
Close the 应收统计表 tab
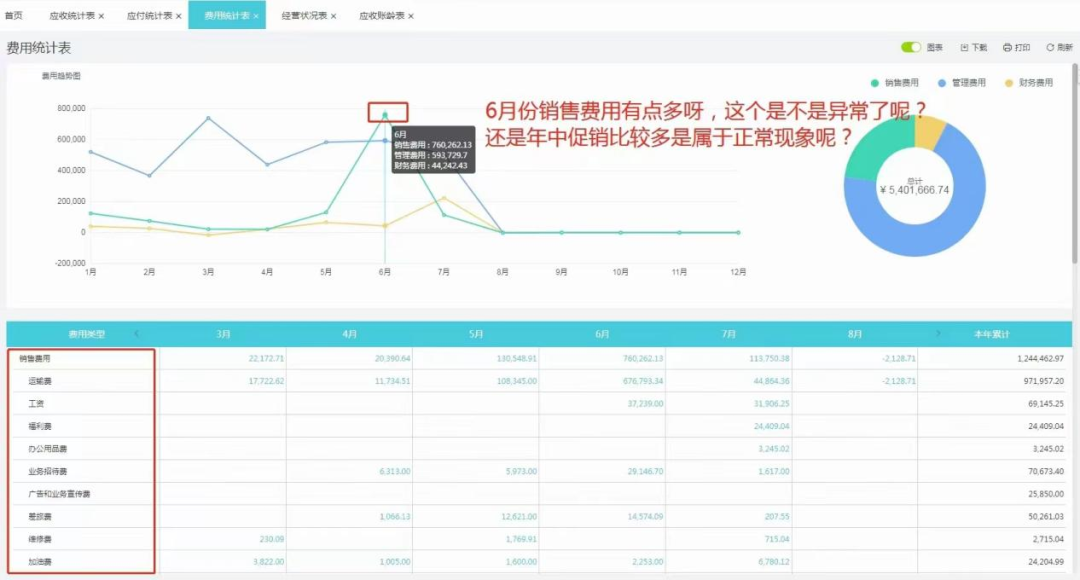[x=101, y=16]
